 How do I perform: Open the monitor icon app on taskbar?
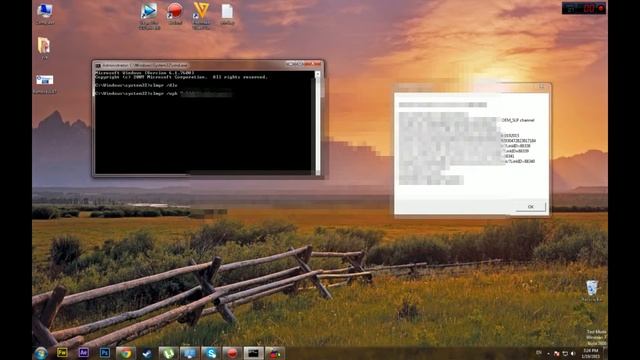click(190, 353)
